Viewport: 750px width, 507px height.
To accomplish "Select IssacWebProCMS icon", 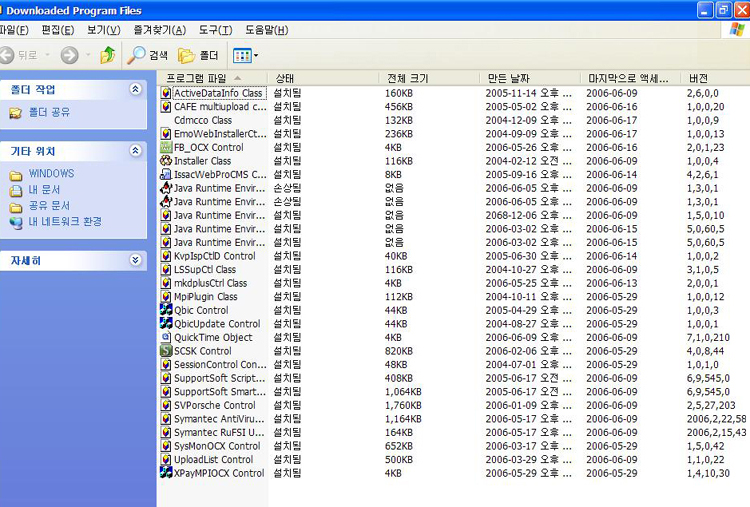I will point(165,175).
